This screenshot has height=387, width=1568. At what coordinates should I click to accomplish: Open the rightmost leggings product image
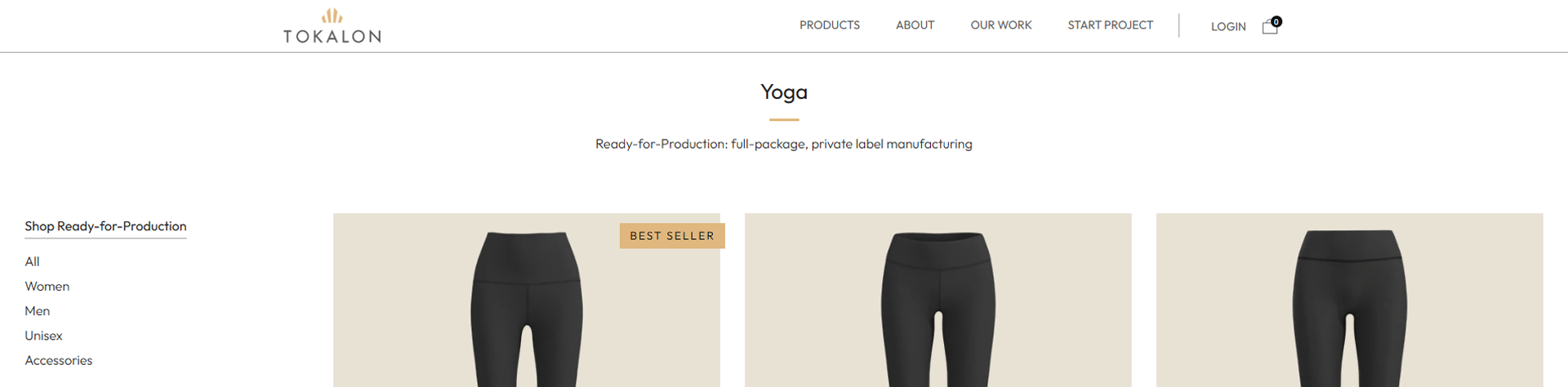pyautogui.click(x=1349, y=310)
